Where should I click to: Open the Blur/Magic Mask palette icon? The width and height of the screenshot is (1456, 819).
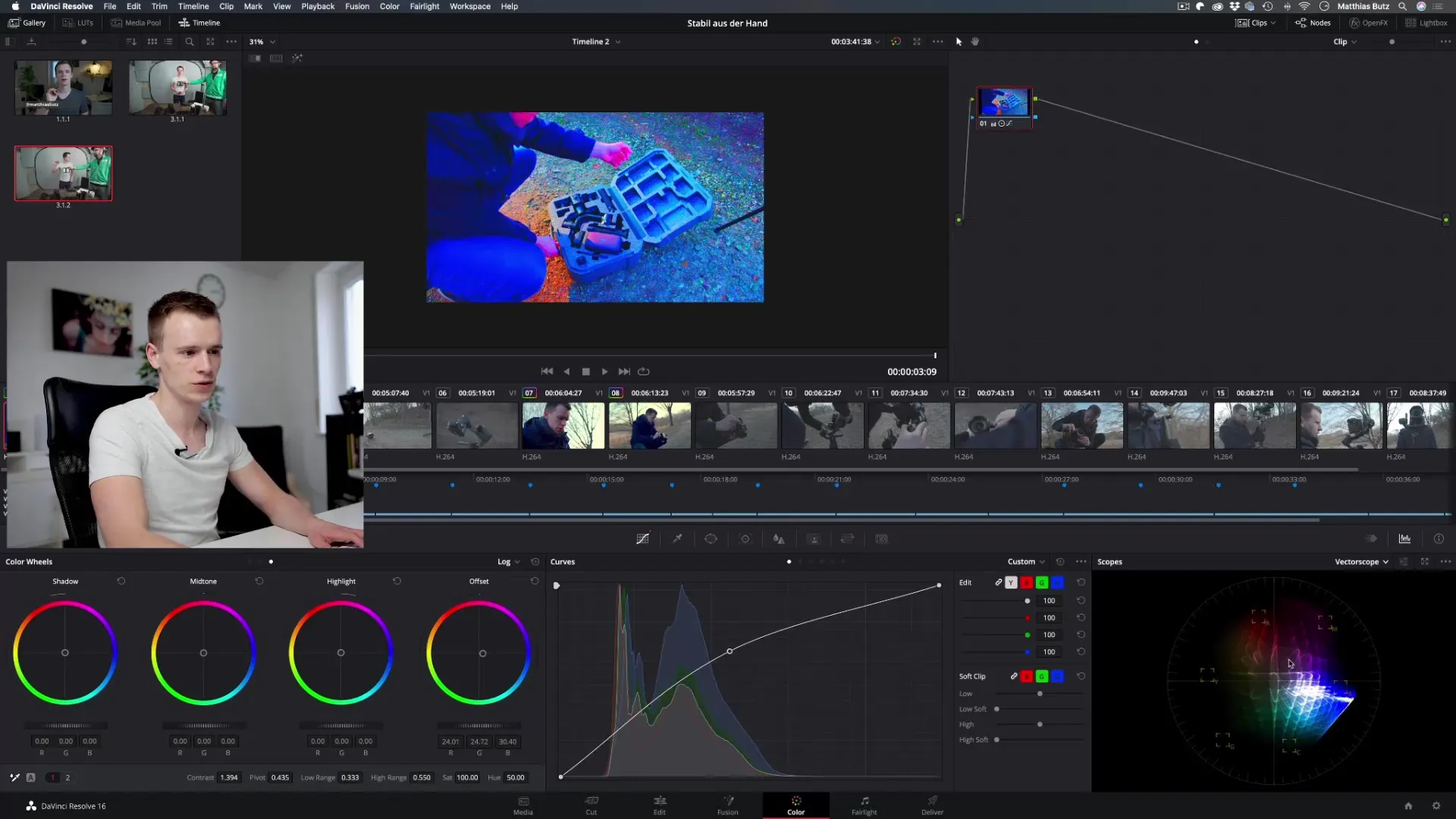pos(779,538)
